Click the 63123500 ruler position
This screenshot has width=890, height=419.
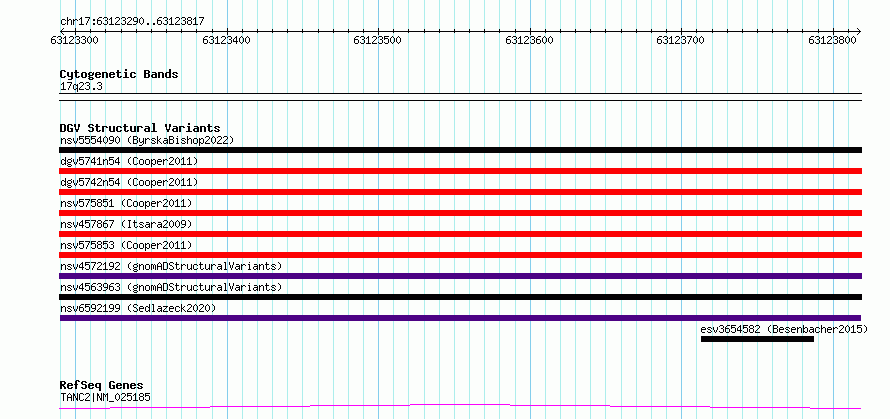377,40
